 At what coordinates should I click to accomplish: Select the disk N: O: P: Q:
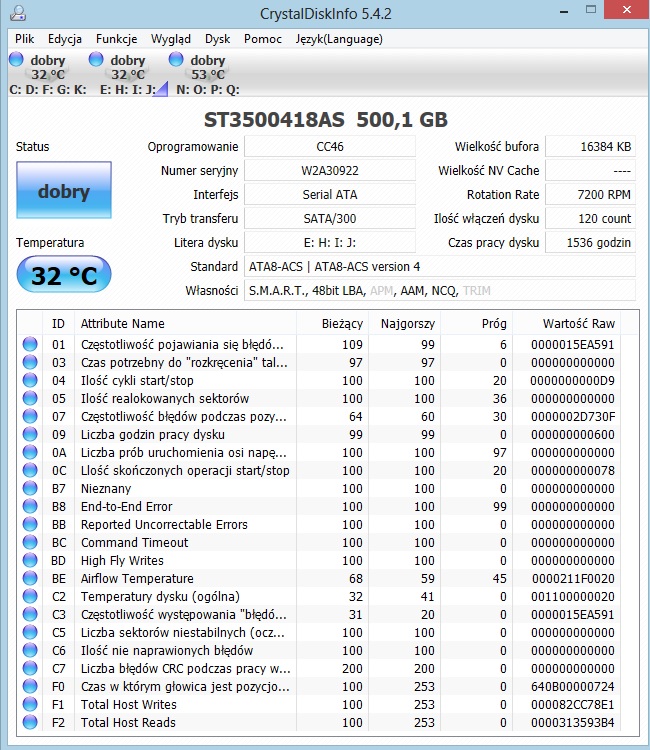pos(208,74)
